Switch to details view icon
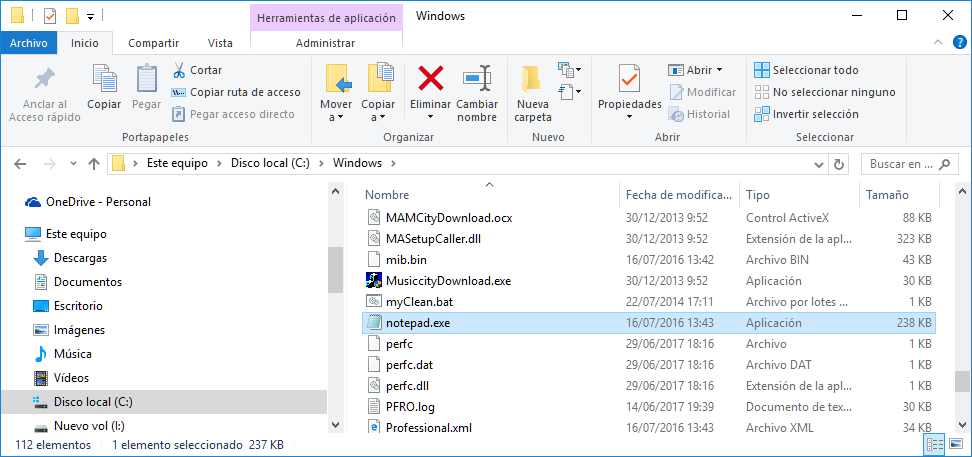Image resolution: width=972 pixels, height=457 pixels. click(934, 445)
